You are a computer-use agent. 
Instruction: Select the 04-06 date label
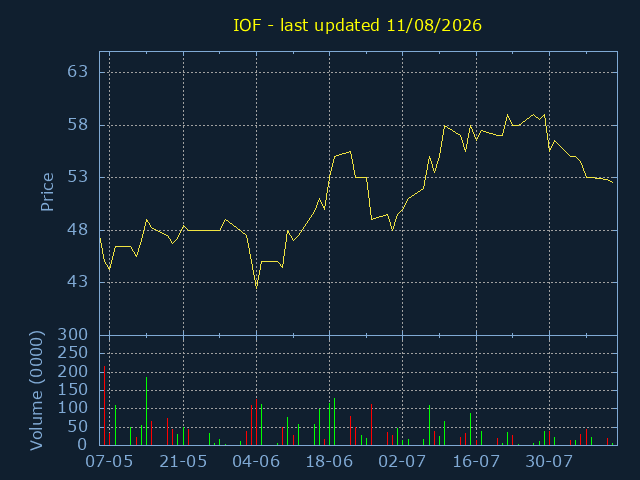coord(256,462)
